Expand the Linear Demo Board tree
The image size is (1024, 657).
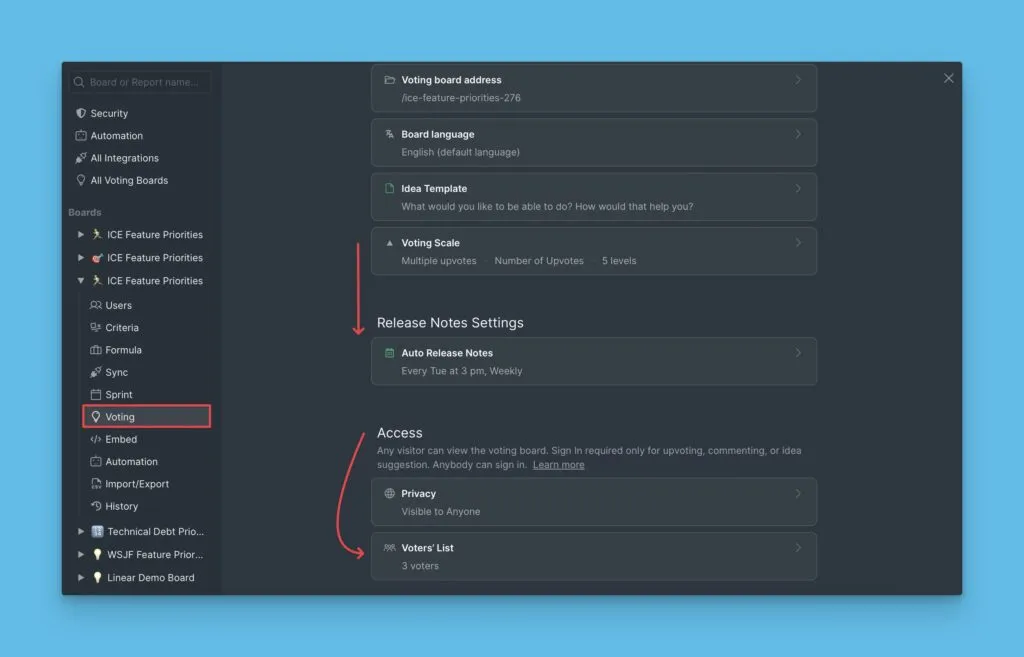81,578
